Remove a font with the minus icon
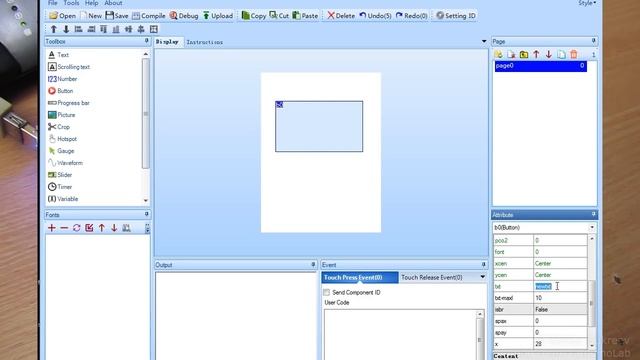The height and width of the screenshot is (360, 640). (x=64, y=228)
